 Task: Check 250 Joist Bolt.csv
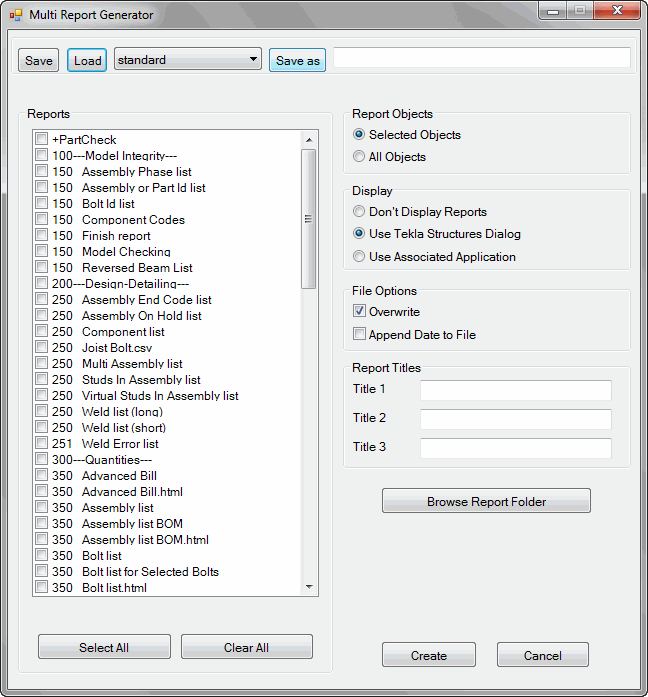[41, 347]
